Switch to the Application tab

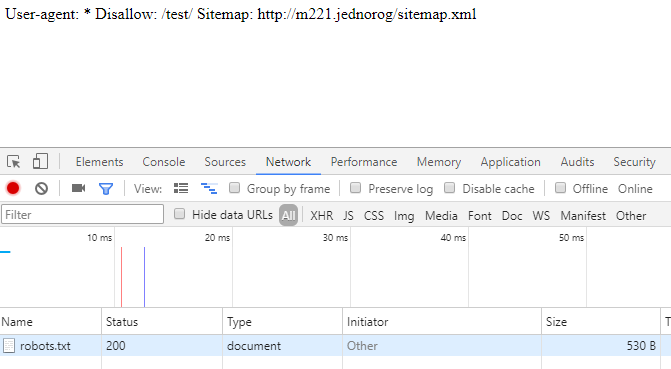click(511, 162)
